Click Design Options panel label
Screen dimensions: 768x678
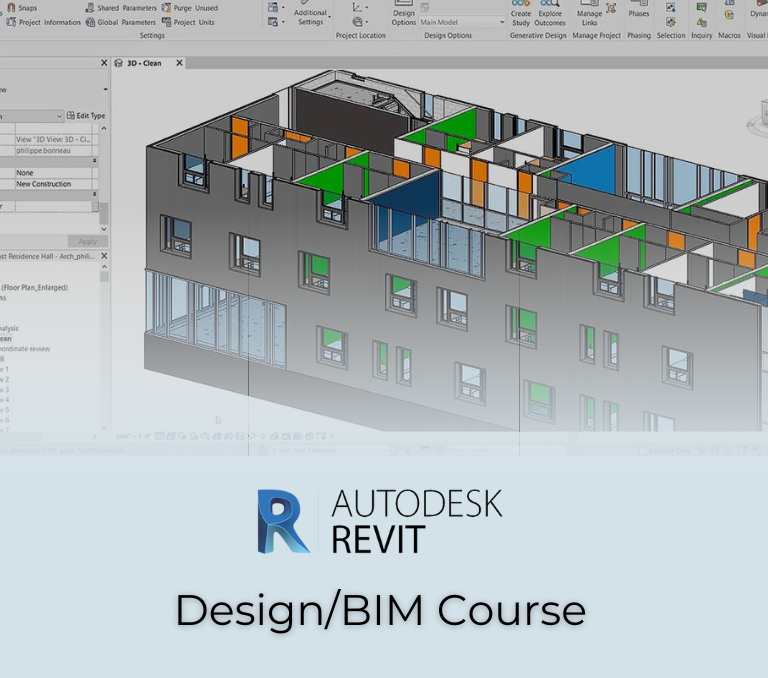pos(448,36)
